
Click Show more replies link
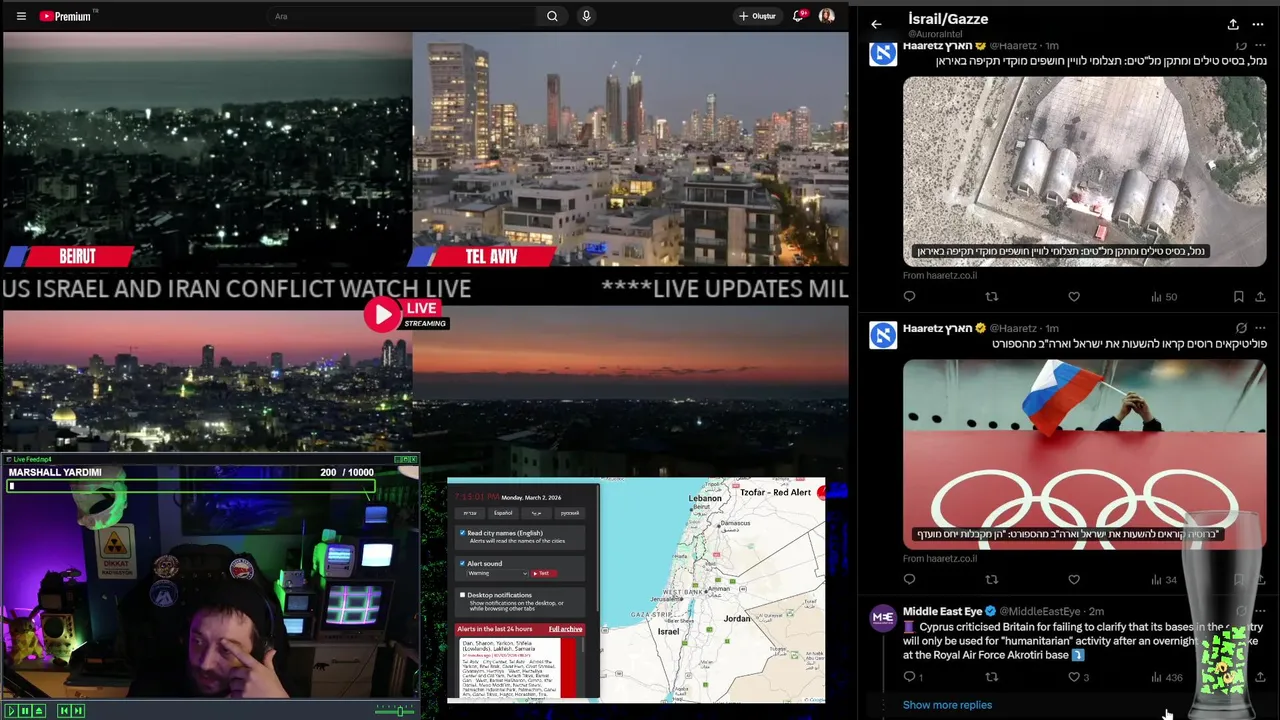pyautogui.click(x=947, y=705)
